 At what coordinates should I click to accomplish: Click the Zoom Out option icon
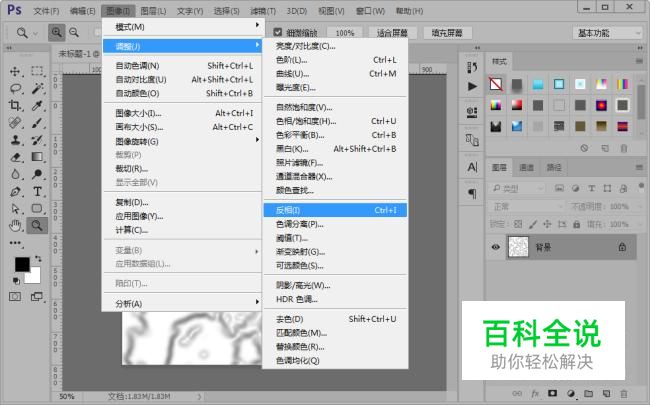pos(74,32)
